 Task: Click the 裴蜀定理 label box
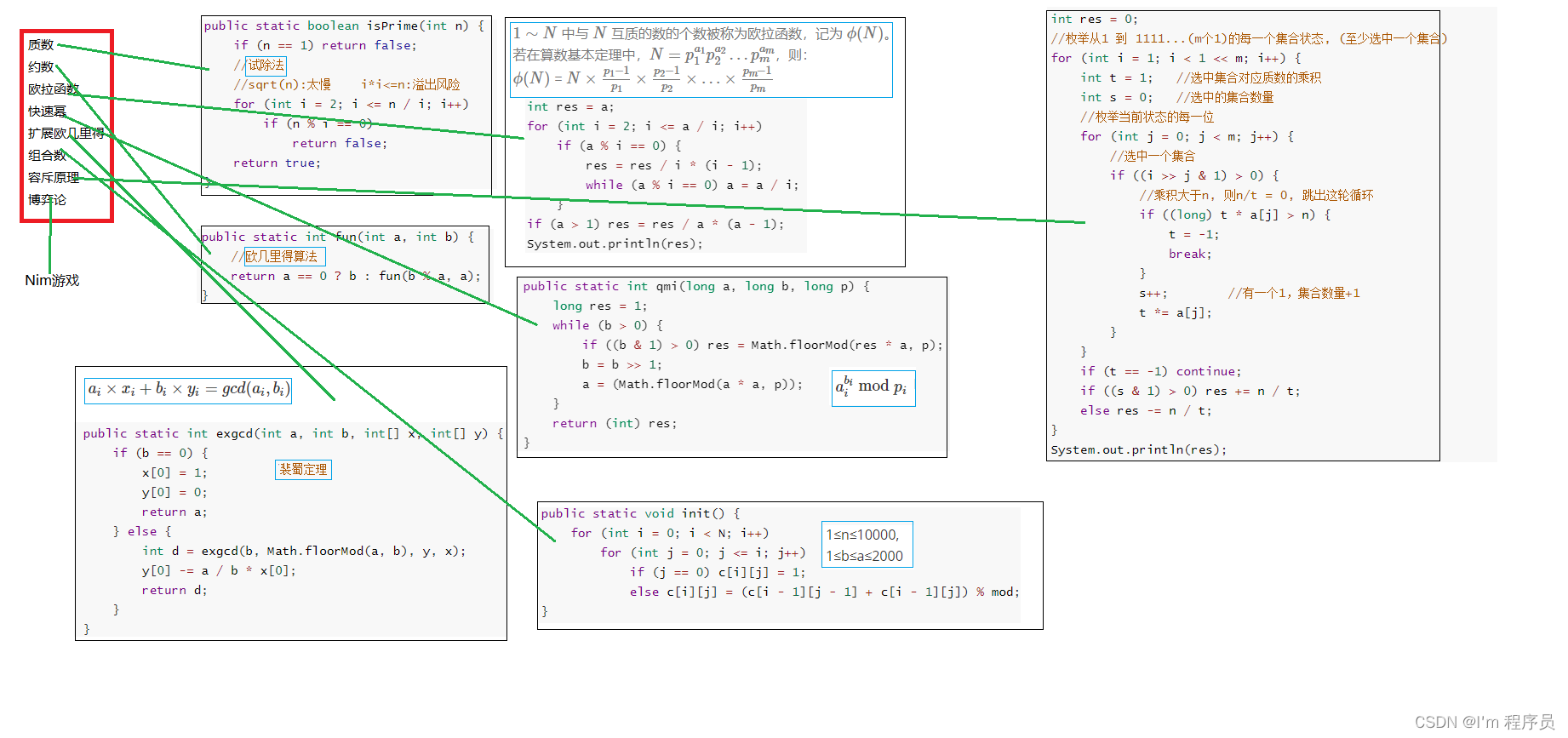pos(304,470)
